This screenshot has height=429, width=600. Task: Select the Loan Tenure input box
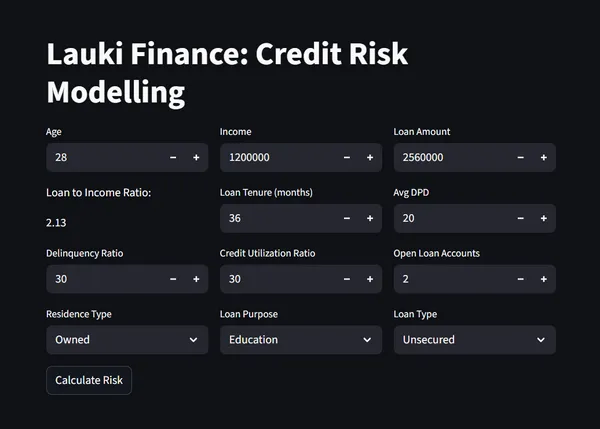[x=277, y=218]
